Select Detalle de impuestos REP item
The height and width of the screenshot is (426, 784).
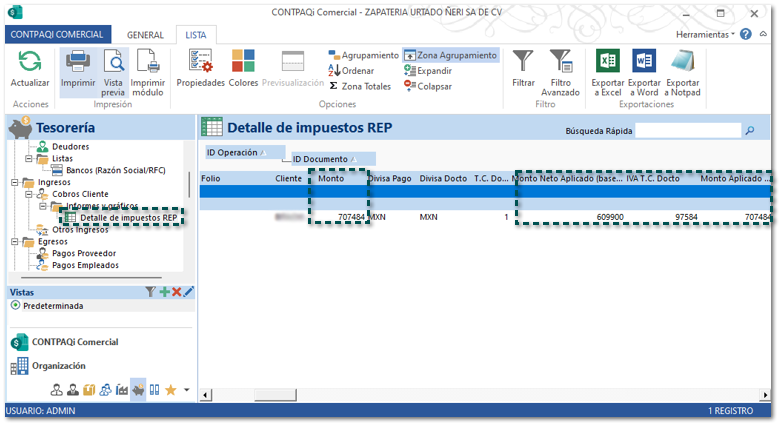pyautogui.click(x=128, y=218)
